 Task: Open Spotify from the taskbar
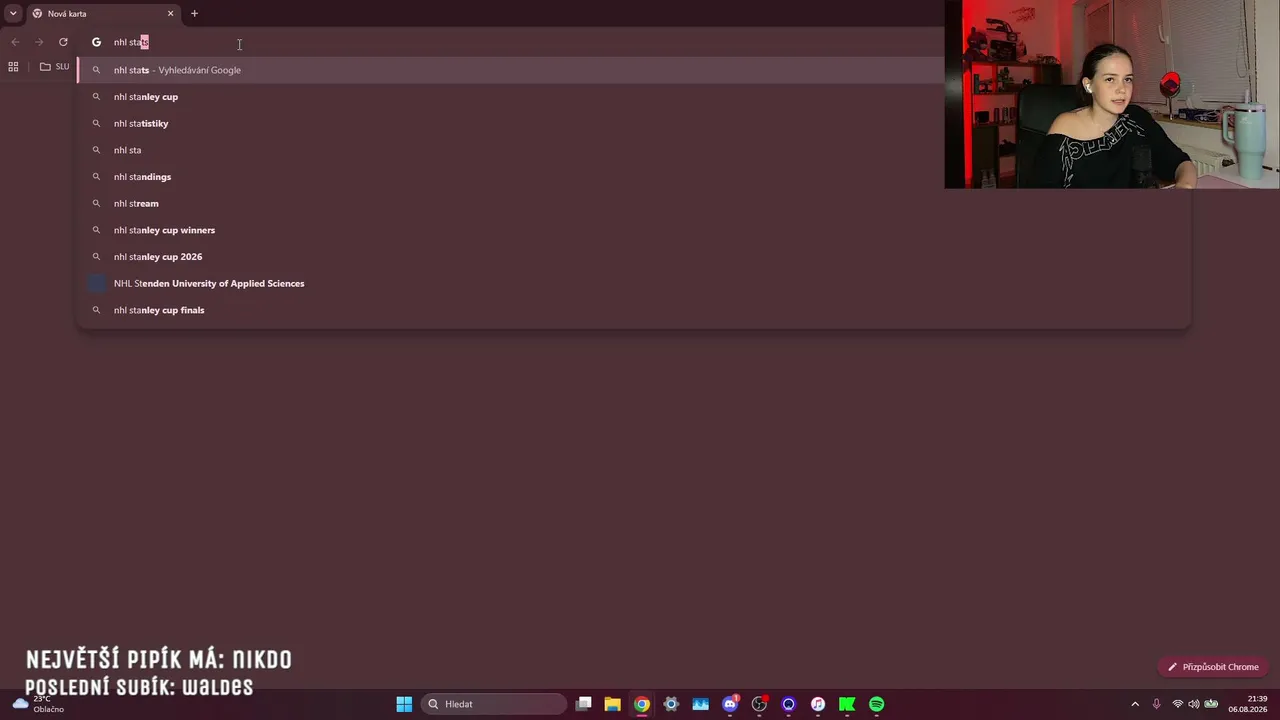(877, 704)
